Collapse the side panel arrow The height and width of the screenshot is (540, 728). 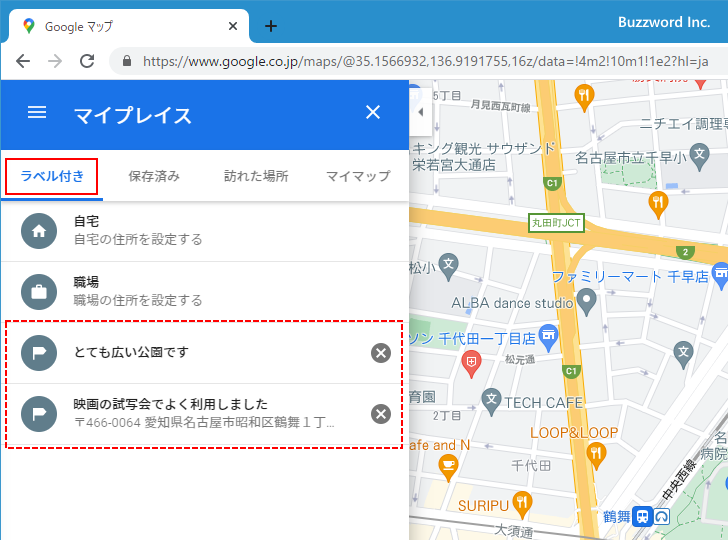pos(420,113)
